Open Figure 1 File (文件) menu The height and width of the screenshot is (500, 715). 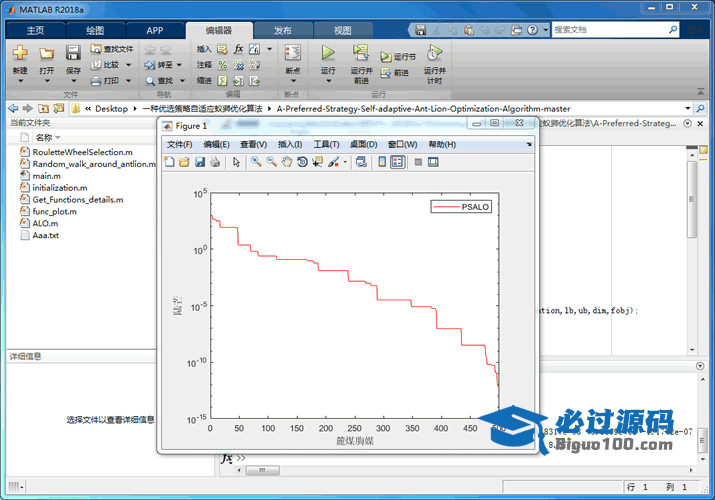point(179,144)
